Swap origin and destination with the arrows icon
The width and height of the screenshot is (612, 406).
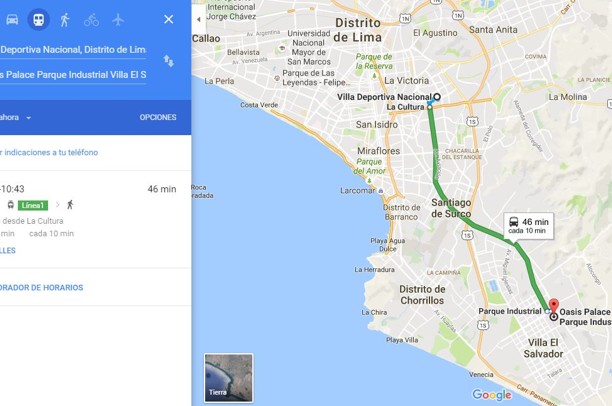tap(169, 61)
